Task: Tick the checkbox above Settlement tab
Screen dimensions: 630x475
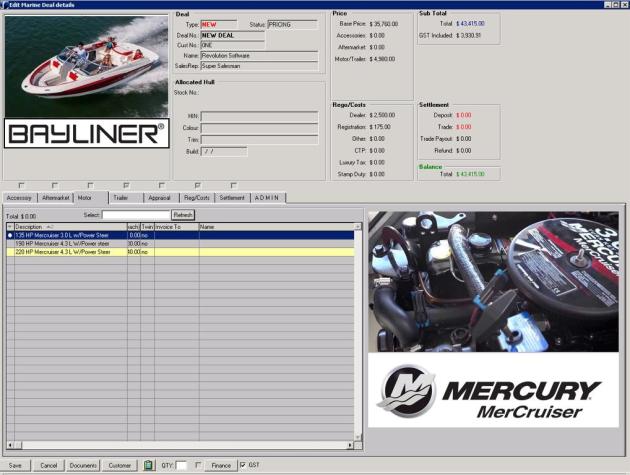Action: 233,185
